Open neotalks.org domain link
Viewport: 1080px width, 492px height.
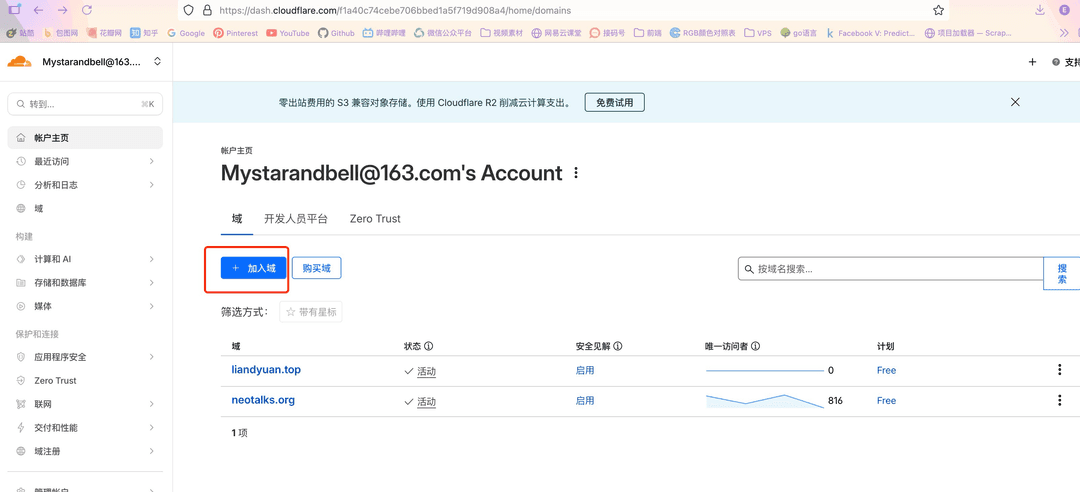click(263, 400)
